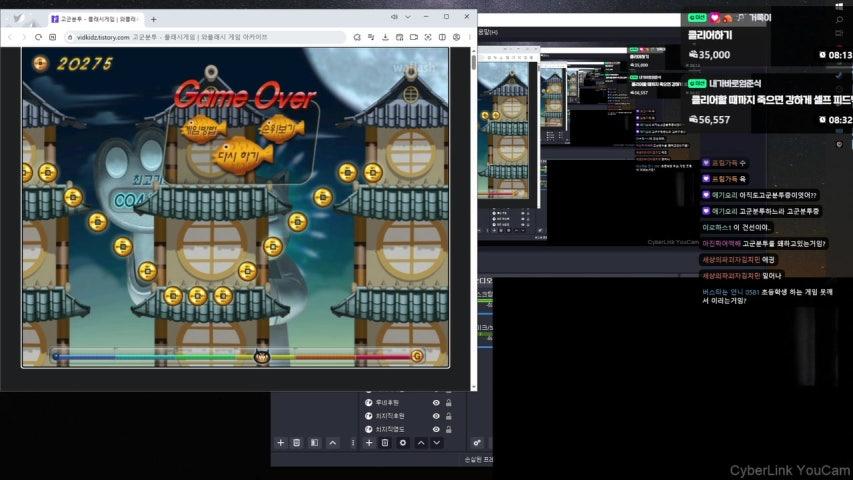Open the Windows search icon on the screen's right edge
Image resolution: width=853 pixels, height=480 pixels.
(x=839, y=20)
